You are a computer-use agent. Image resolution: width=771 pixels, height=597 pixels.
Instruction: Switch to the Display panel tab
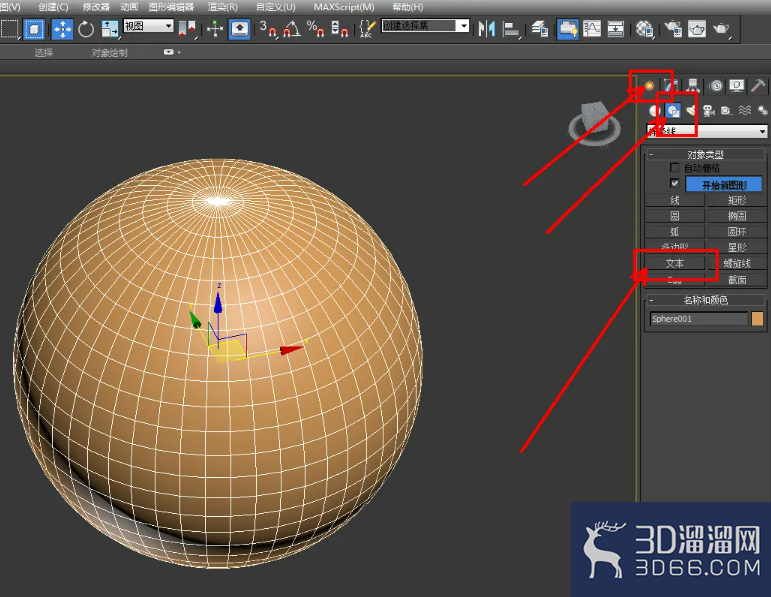coord(737,86)
